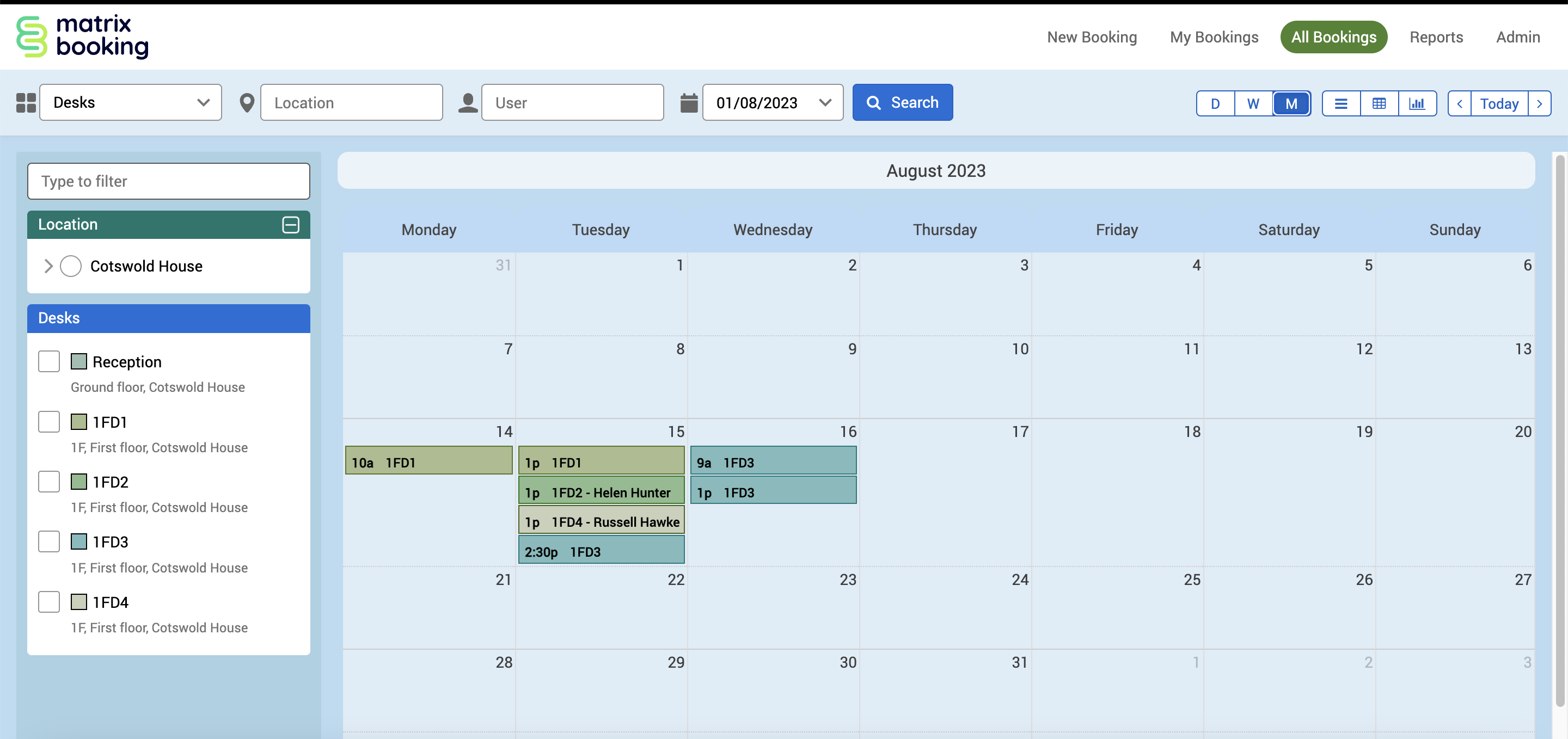Open the bar chart view icon
Image resolution: width=1568 pixels, height=739 pixels.
pyautogui.click(x=1417, y=103)
